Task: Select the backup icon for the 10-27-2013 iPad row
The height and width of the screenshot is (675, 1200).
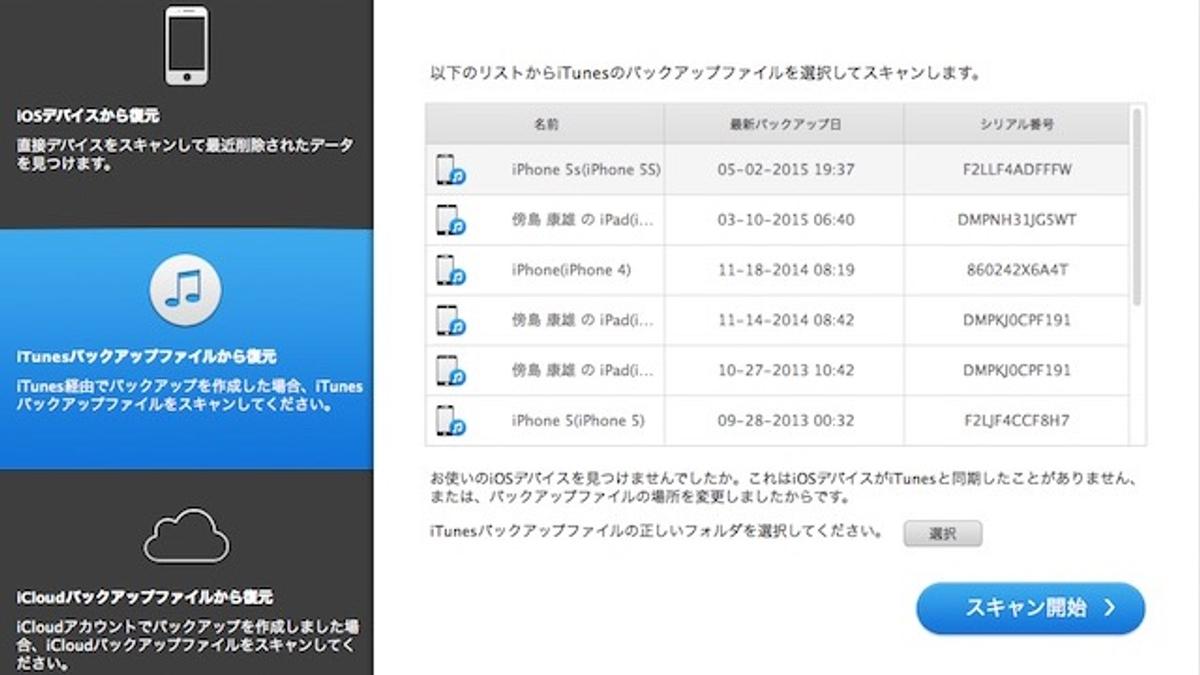Action: click(451, 370)
